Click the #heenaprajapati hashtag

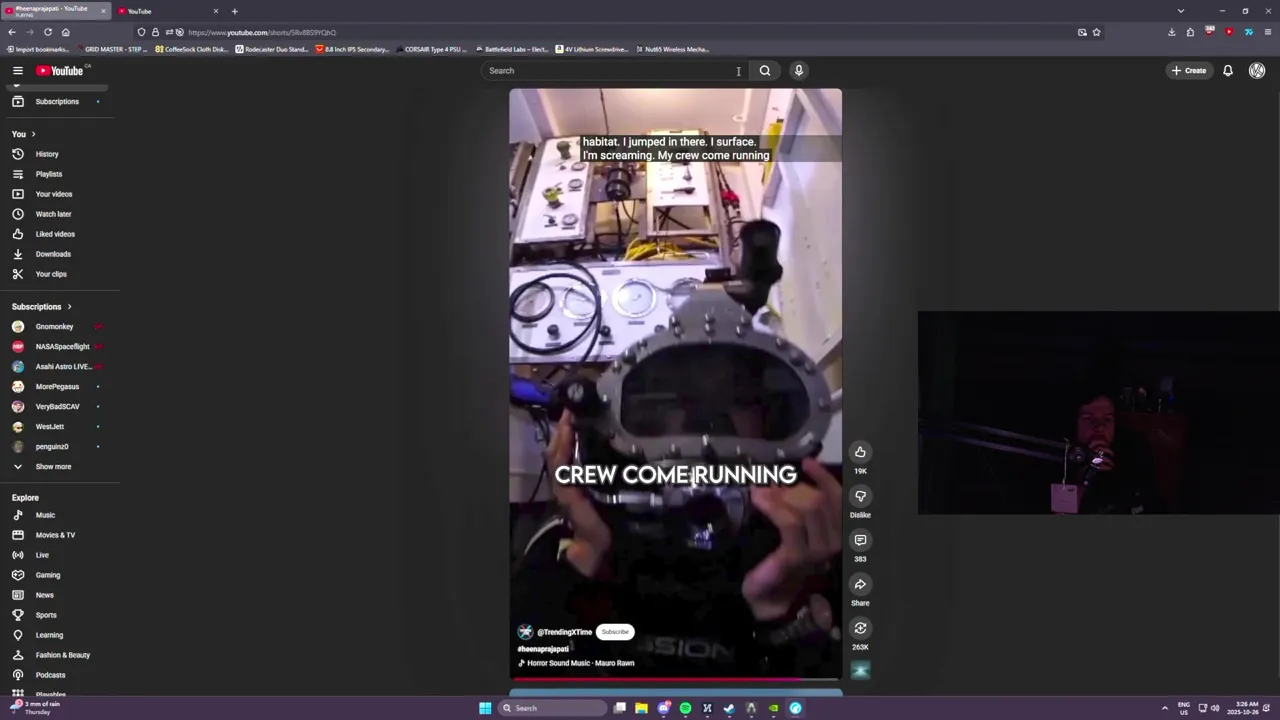[543, 649]
